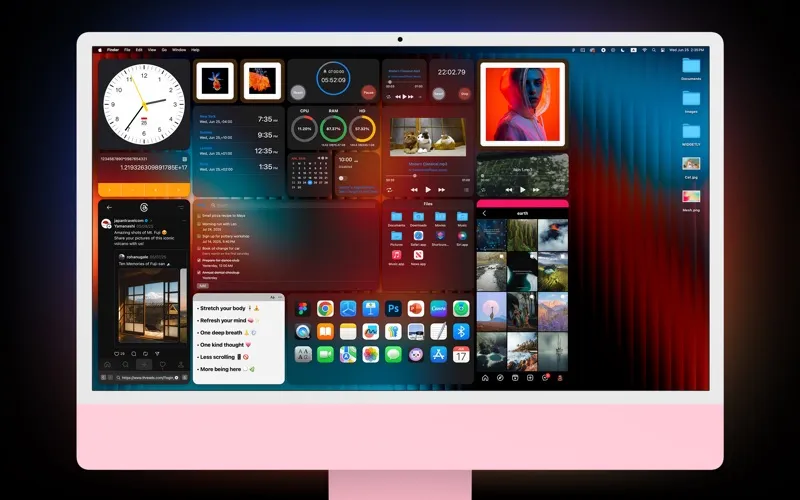The height and width of the screenshot is (500, 800).
Task: Open the Calendar app icon showing 17
Action: (x=461, y=354)
